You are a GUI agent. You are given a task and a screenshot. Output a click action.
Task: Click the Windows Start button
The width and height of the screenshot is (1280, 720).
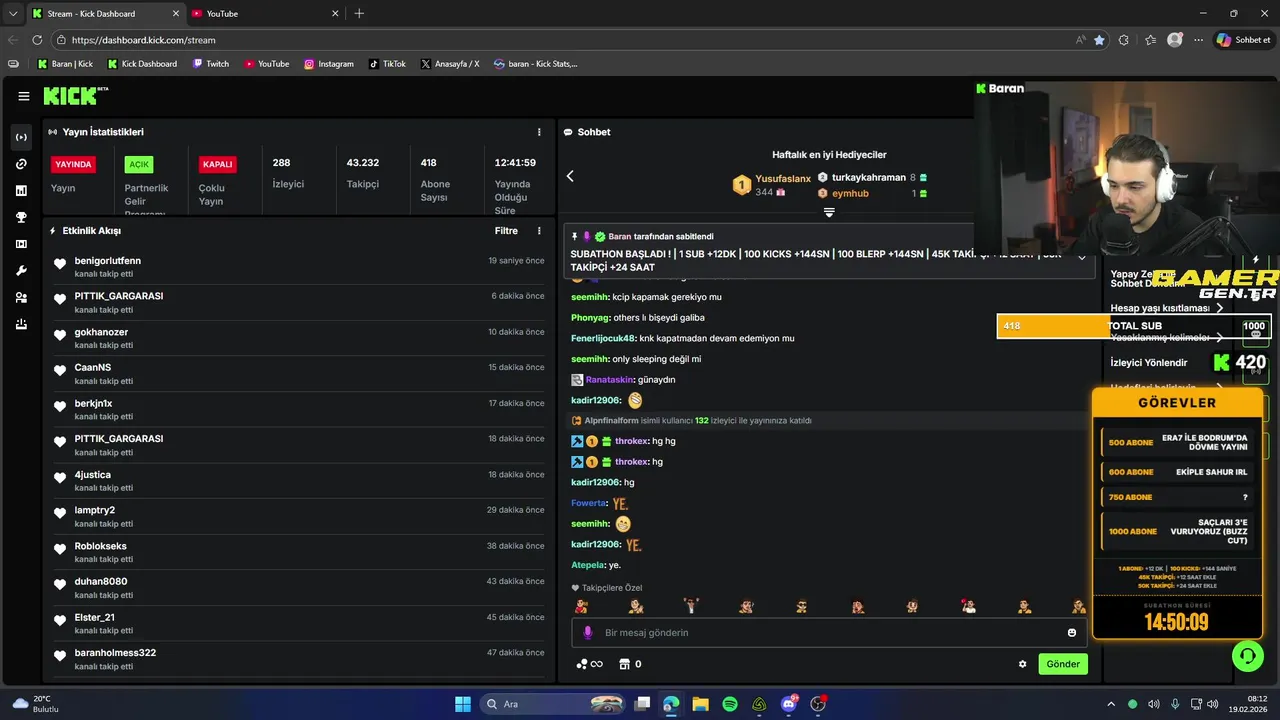point(463,704)
